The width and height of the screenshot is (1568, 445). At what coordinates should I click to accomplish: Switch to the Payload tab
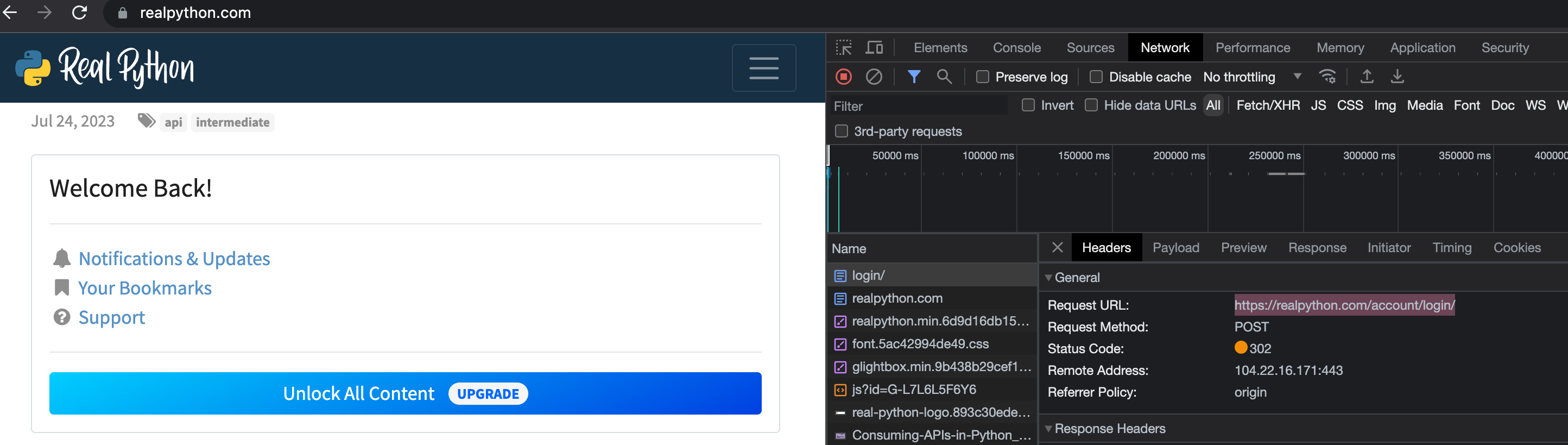pos(1175,248)
